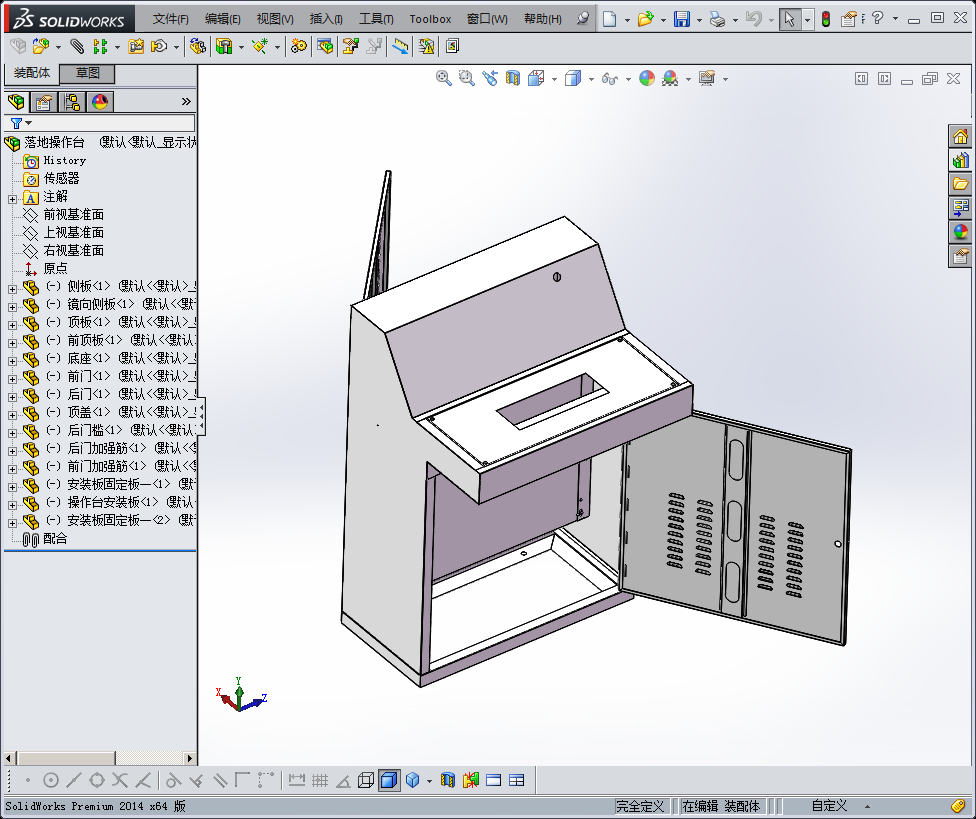The image size is (976, 819).
Task: Click the Zoom to Area icon
Action: 467,78
